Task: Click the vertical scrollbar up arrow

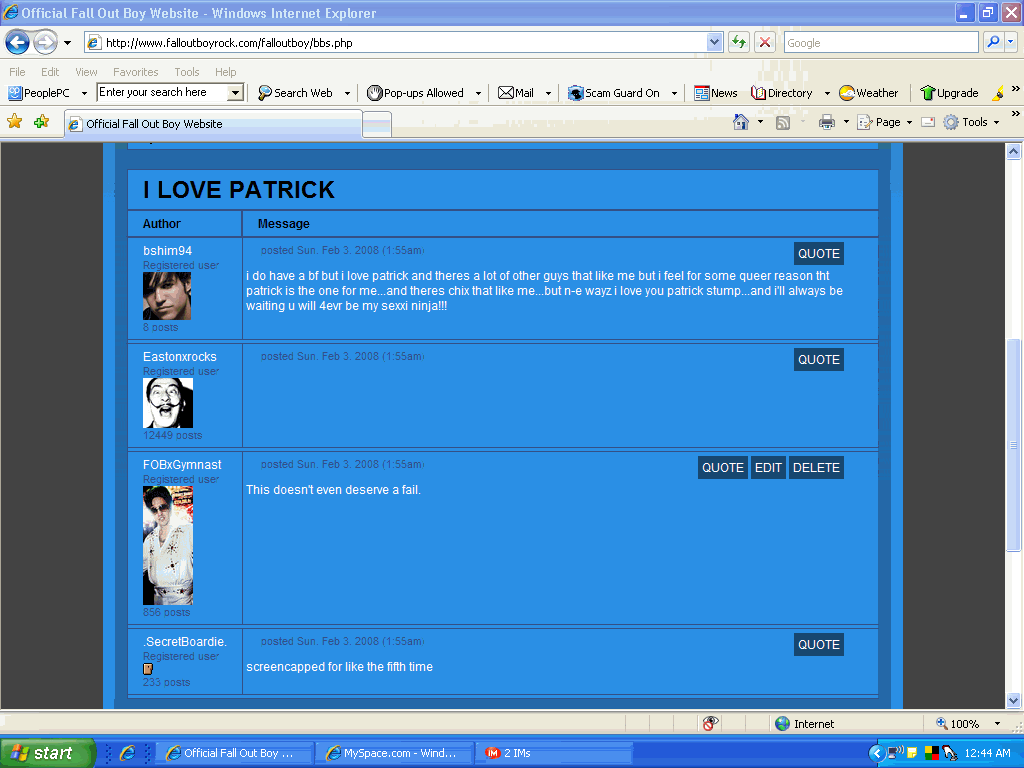Action: tap(1013, 152)
